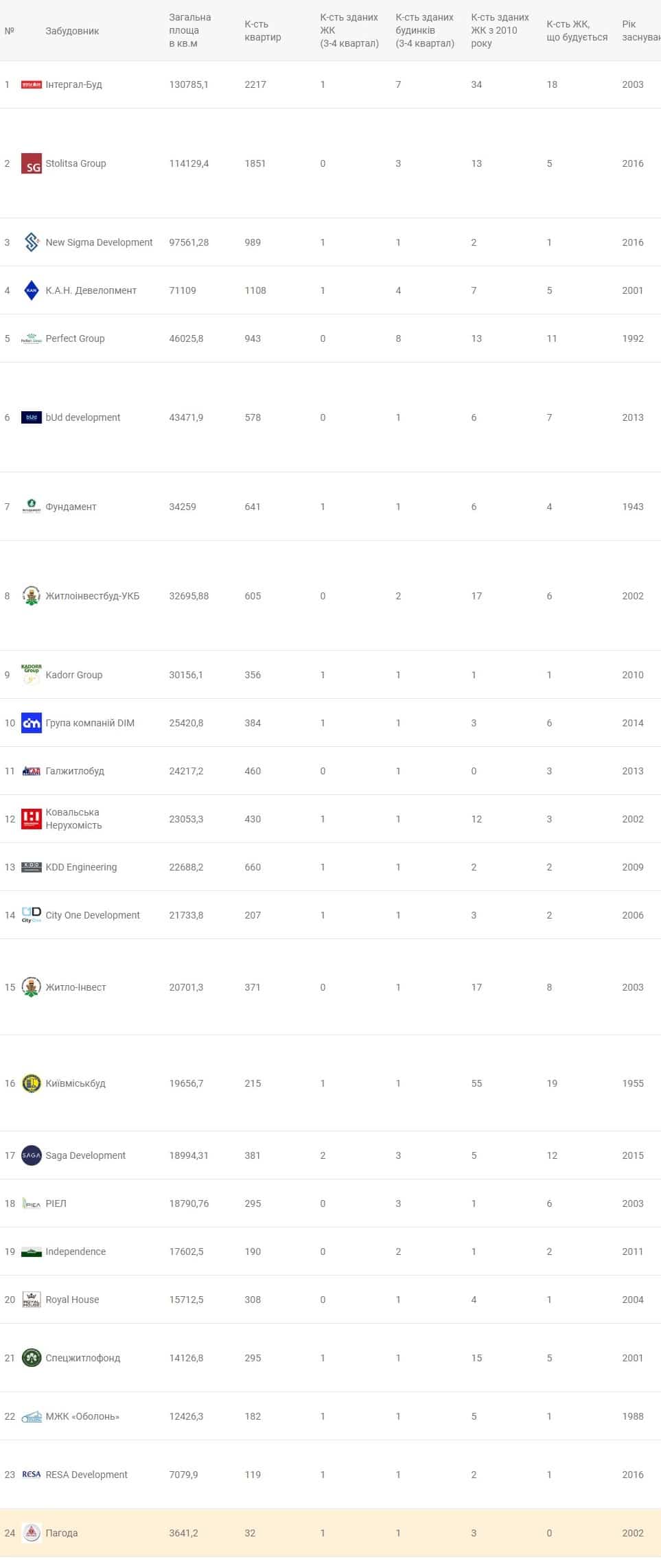Click the Спецжитлофонд green logo
The width and height of the screenshot is (661, 1568).
[32, 1358]
